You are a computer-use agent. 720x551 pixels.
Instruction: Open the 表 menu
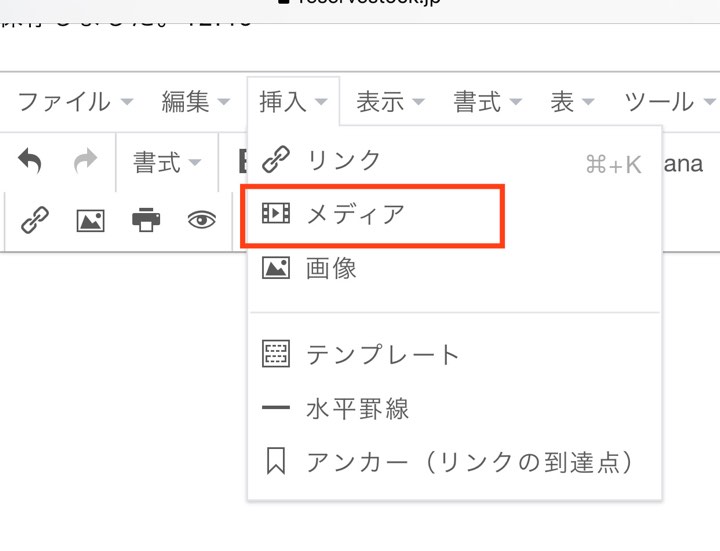572,101
